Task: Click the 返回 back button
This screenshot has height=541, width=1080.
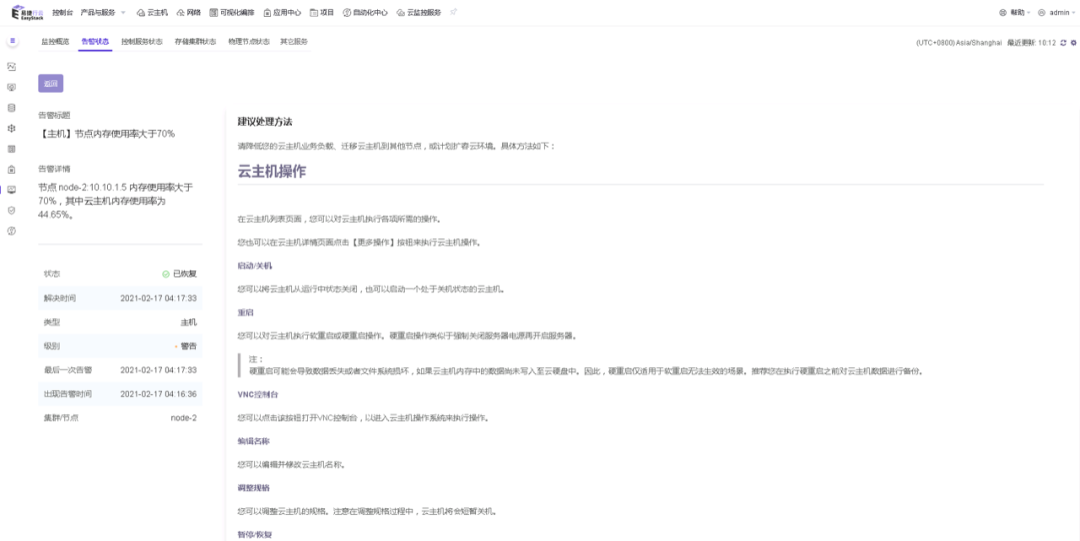Action: tap(50, 83)
